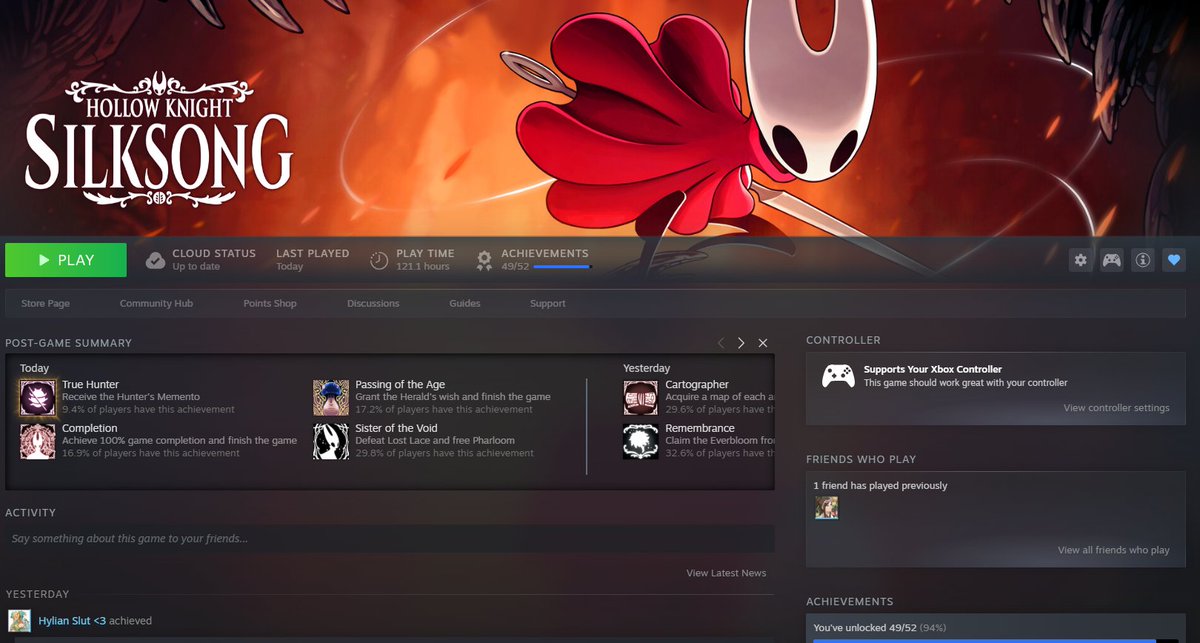
Task: Click the 9.4% of players statistic
Action: pyautogui.click(x=148, y=409)
